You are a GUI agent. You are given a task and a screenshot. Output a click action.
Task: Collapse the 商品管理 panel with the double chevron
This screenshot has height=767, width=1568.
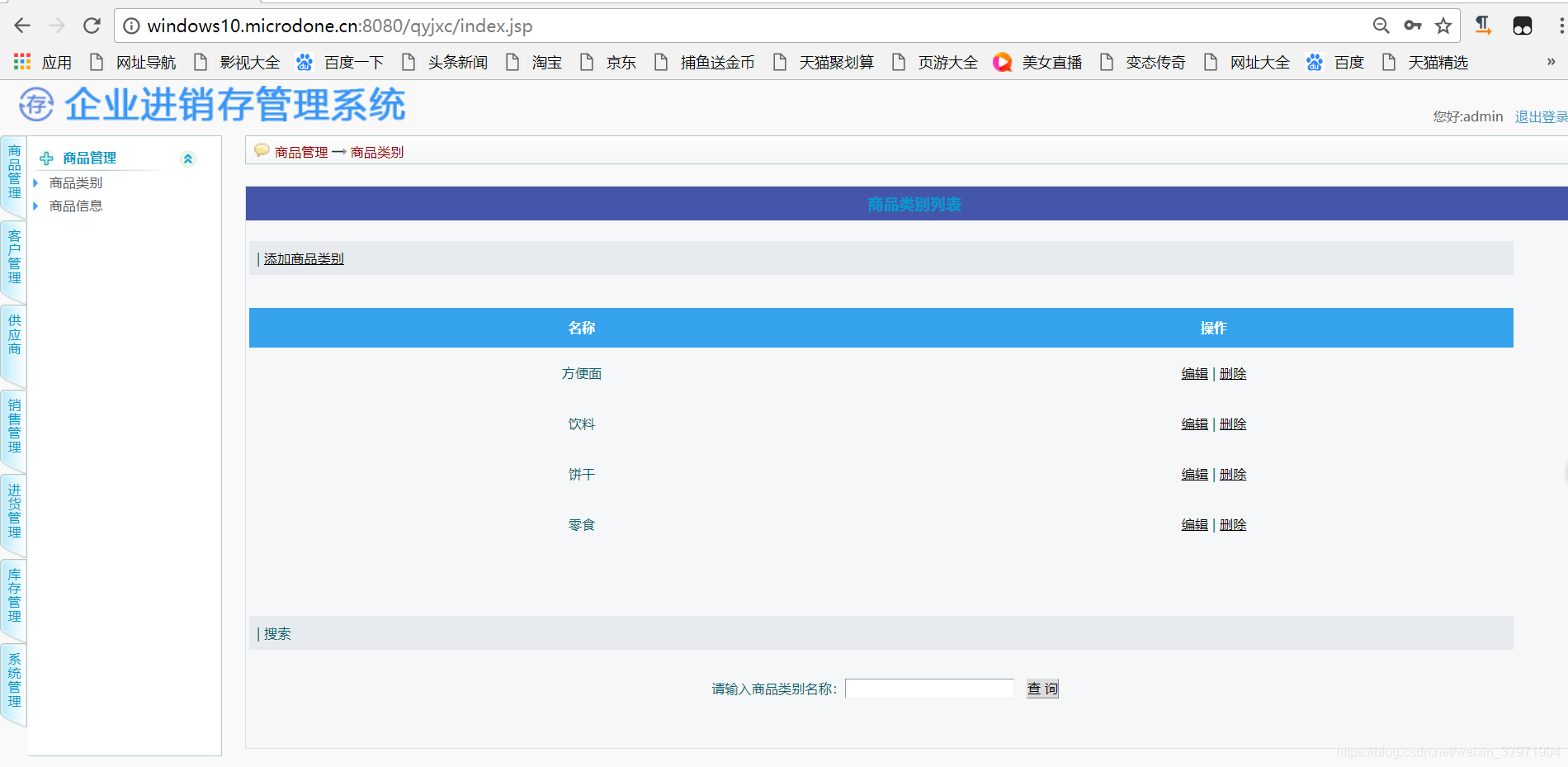(x=188, y=159)
